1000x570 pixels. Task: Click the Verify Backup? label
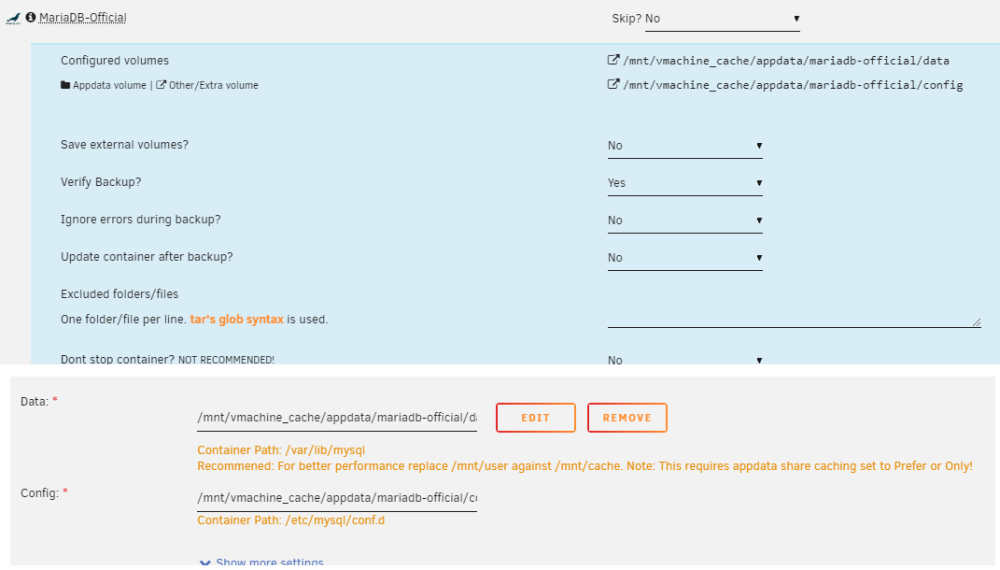[x=101, y=182]
